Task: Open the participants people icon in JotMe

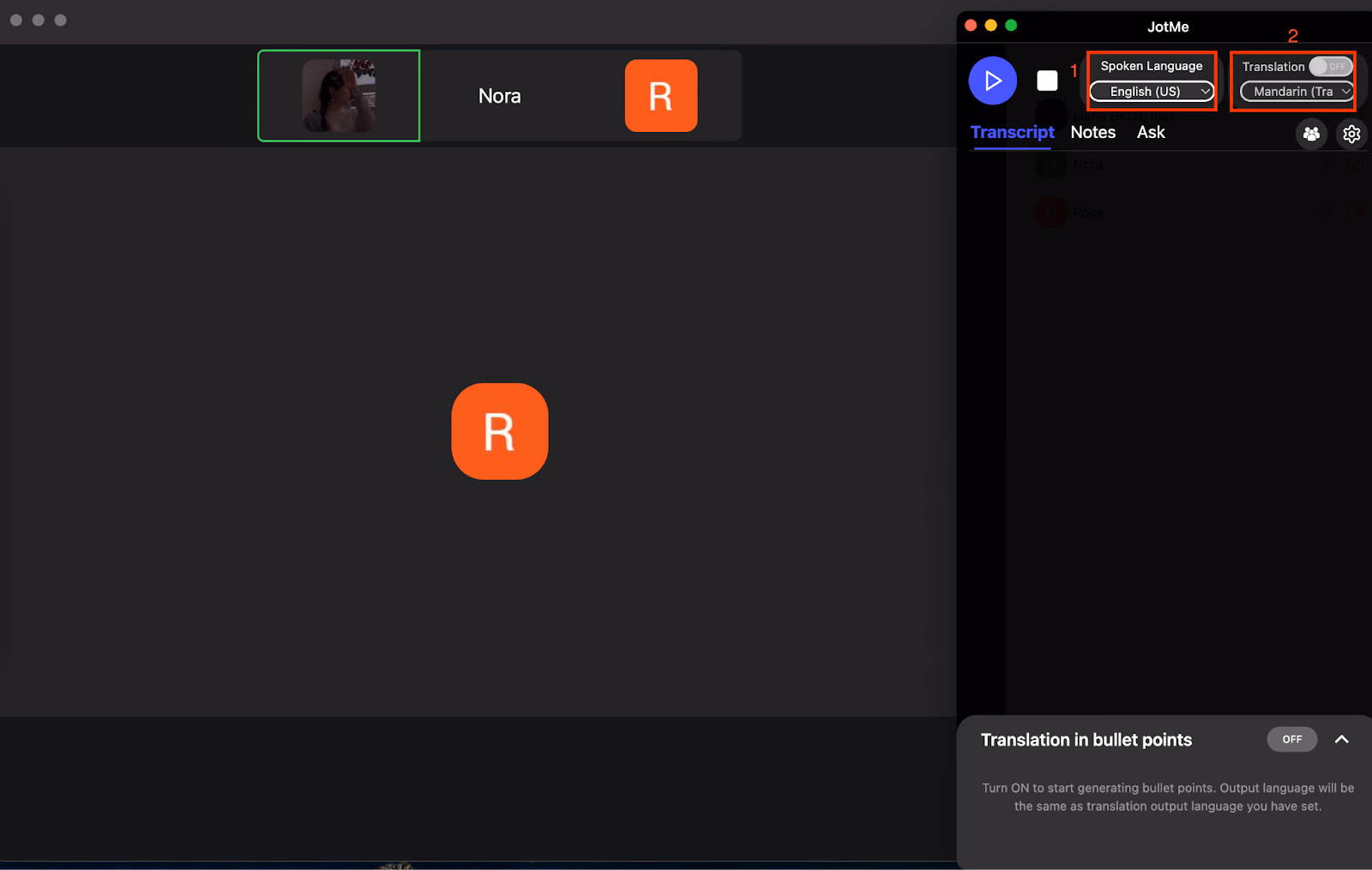Action: click(x=1311, y=134)
